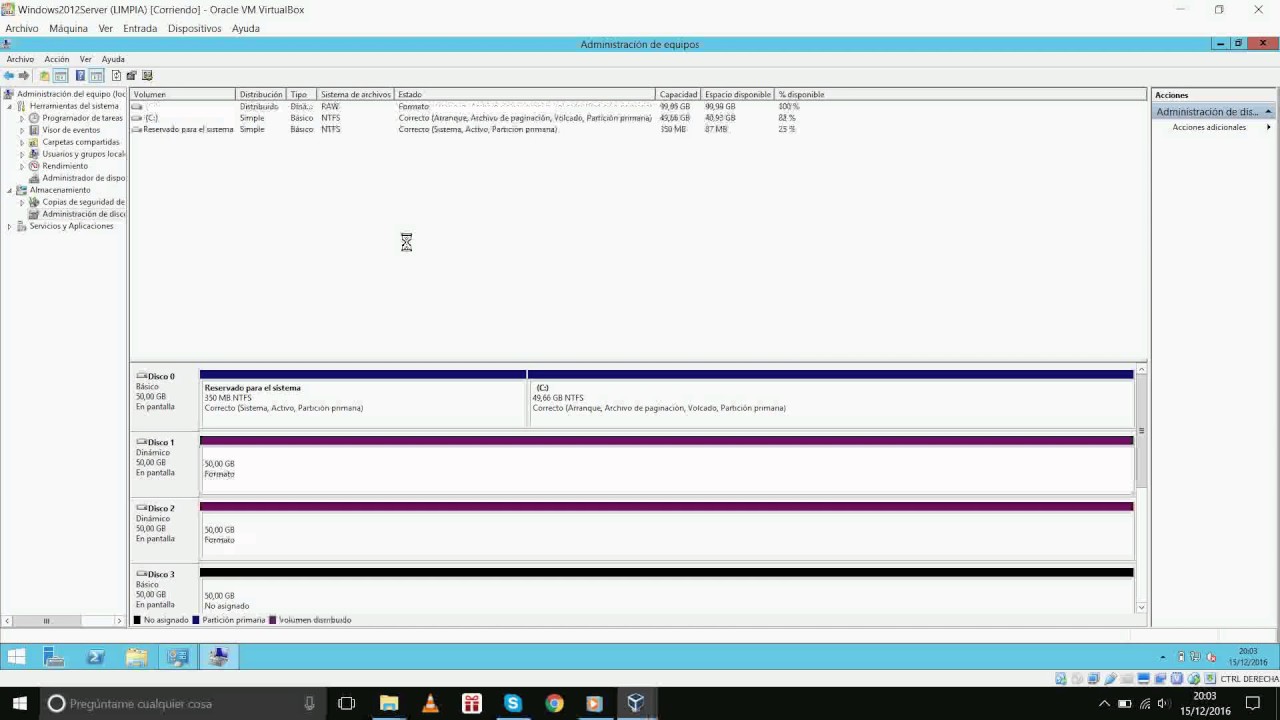1280x720 pixels.
Task: Open the Acción menu in Administración de equipos
Action: click(x=57, y=59)
